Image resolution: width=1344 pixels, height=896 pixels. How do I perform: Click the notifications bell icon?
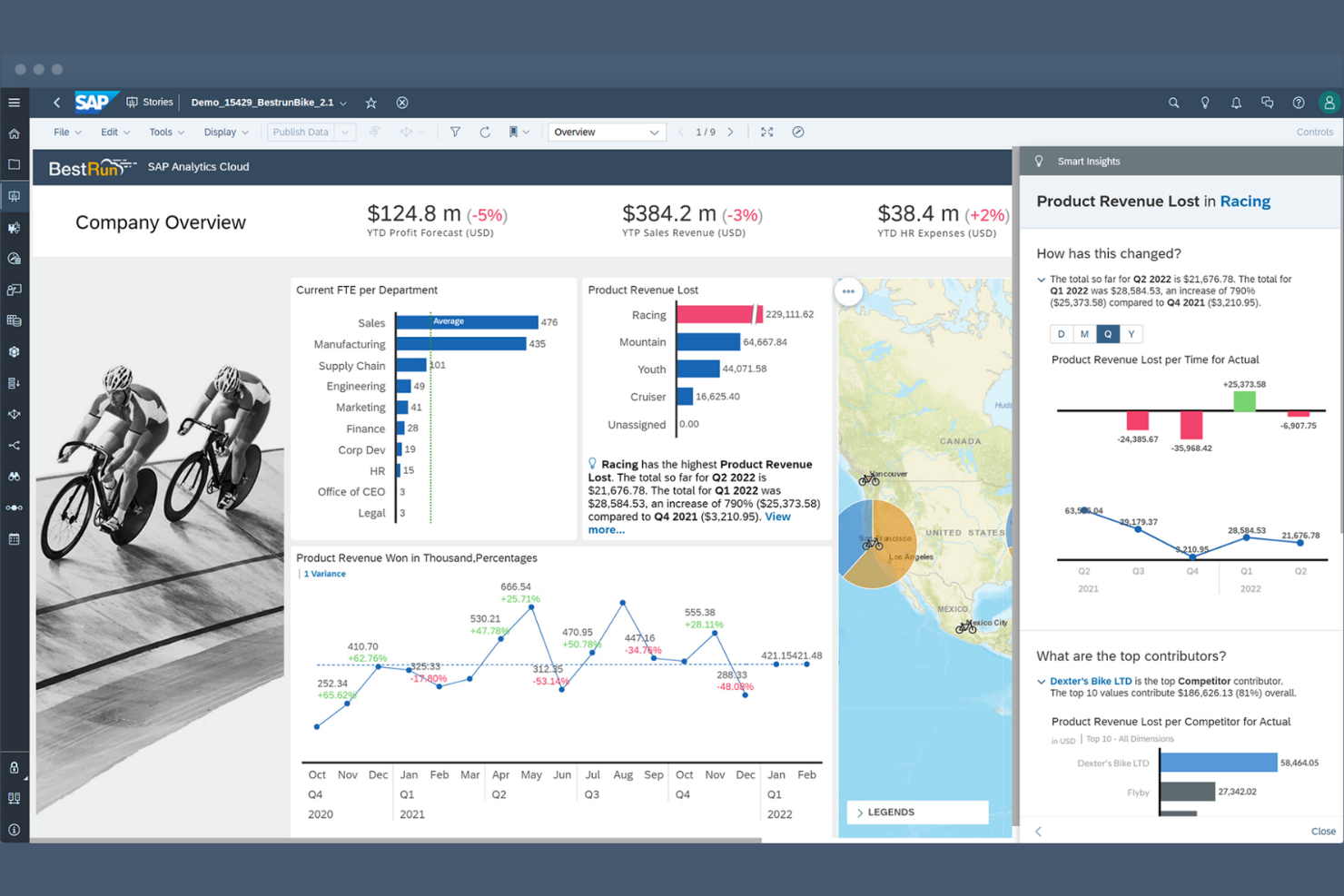point(1236,103)
